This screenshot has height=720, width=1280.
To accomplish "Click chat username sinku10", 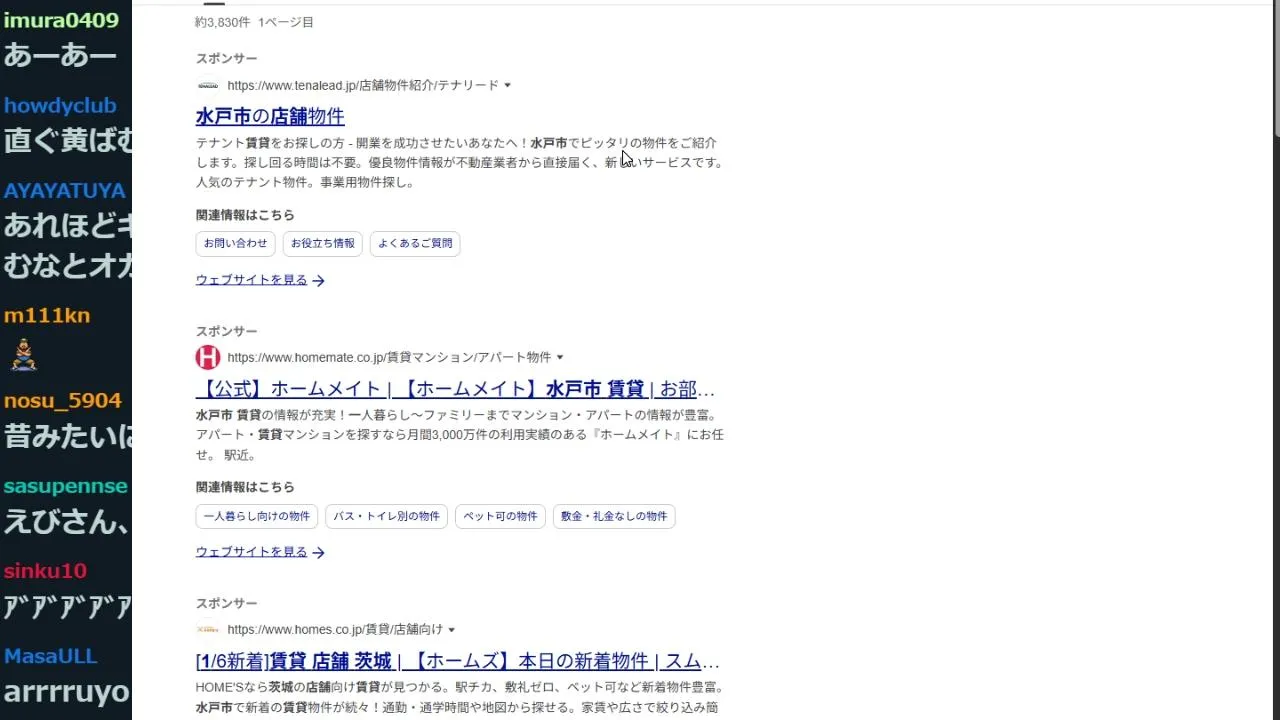I will click(45, 571).
